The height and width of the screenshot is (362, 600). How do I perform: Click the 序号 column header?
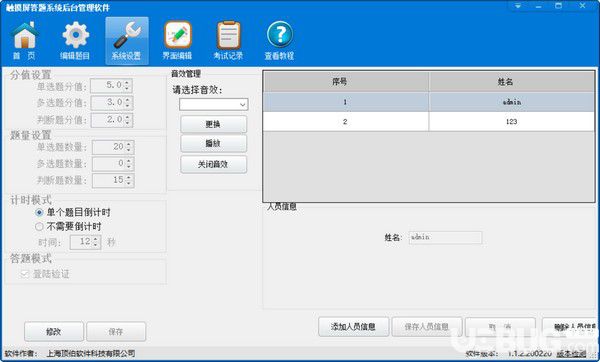pyautogui.click(x=346, y=82)
